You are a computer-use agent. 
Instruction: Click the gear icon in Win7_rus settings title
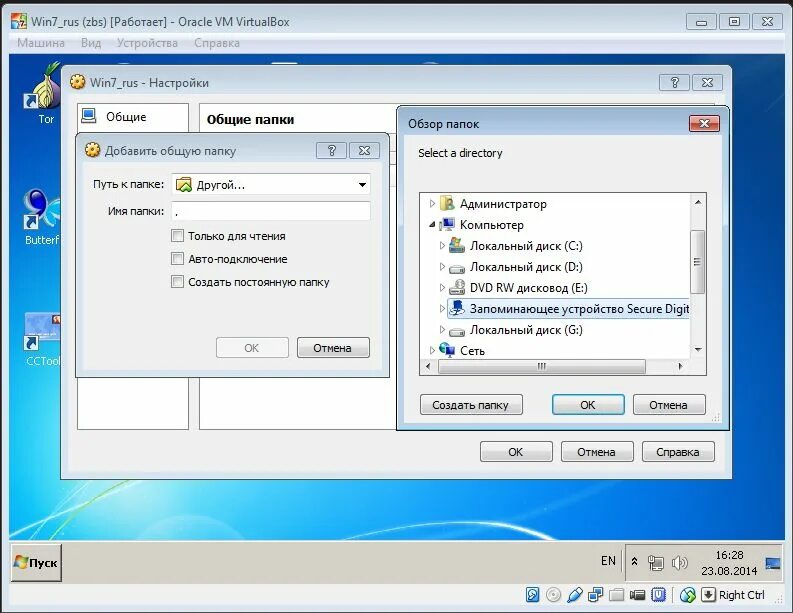point(77,82)
